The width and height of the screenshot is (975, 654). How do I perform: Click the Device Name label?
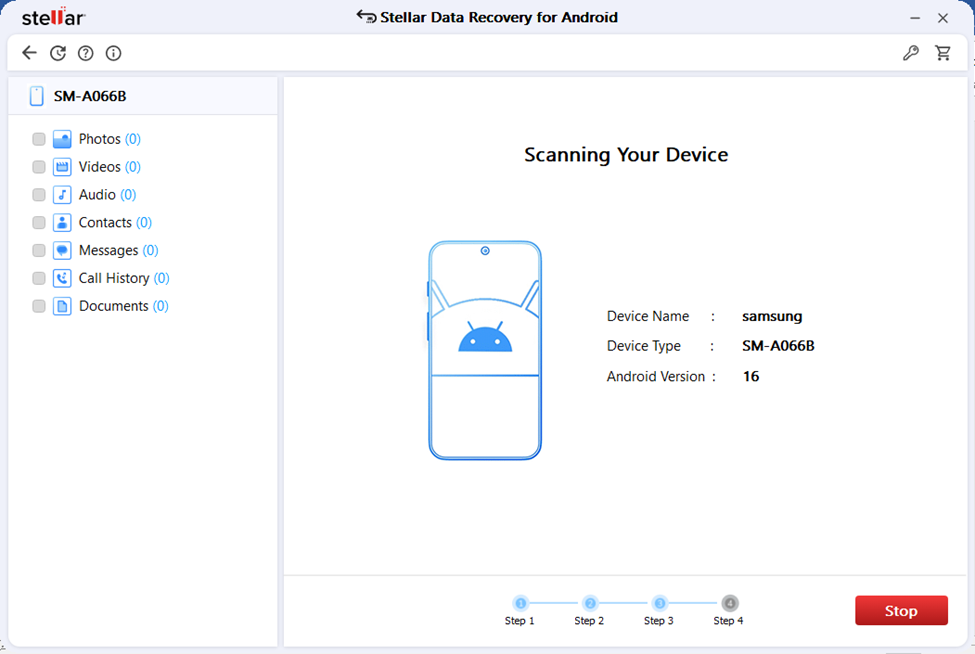click(647, 316)
